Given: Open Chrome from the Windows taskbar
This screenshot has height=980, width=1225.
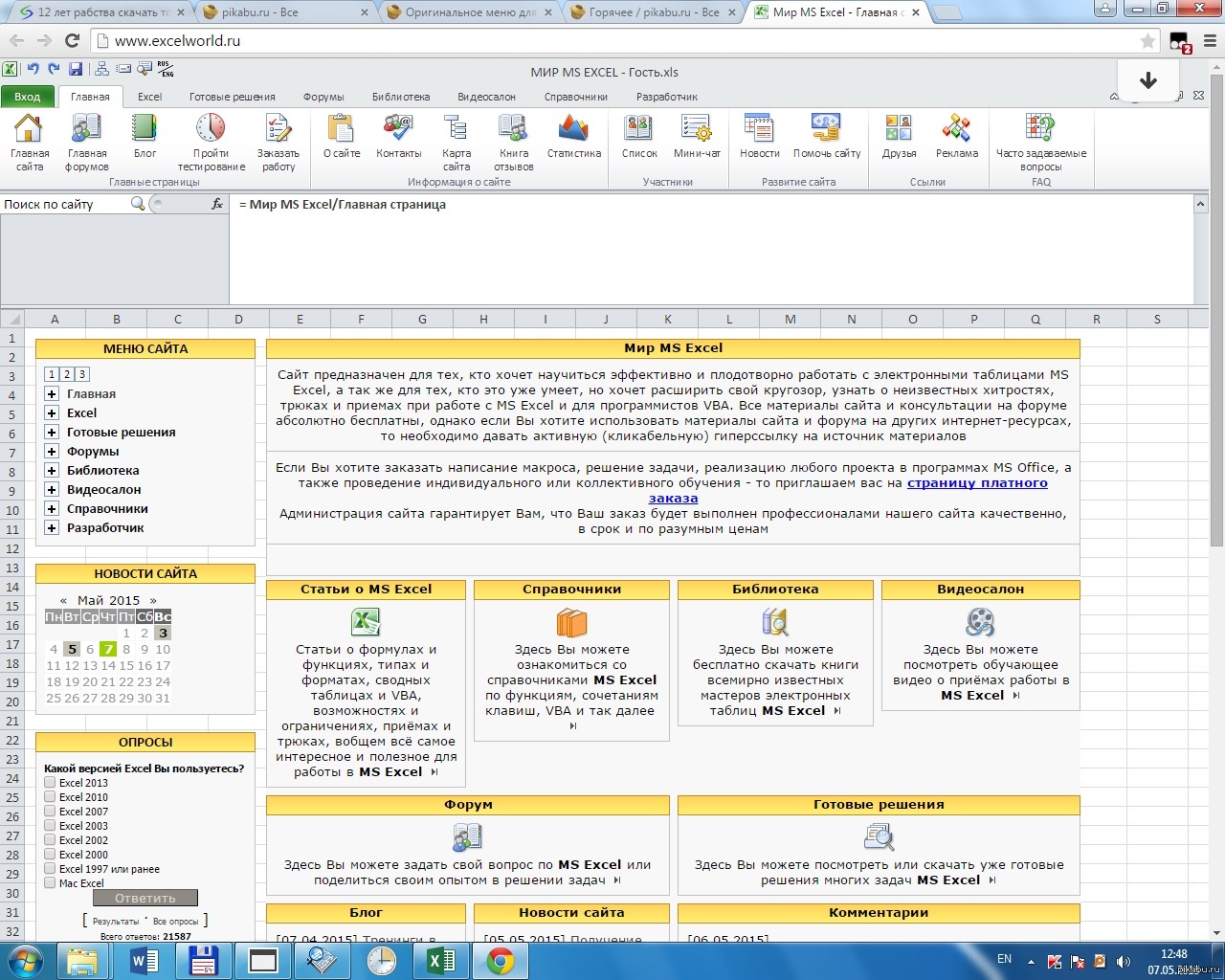Looking at the screenshot, I should pyautogui.click(x=500, y=961).
